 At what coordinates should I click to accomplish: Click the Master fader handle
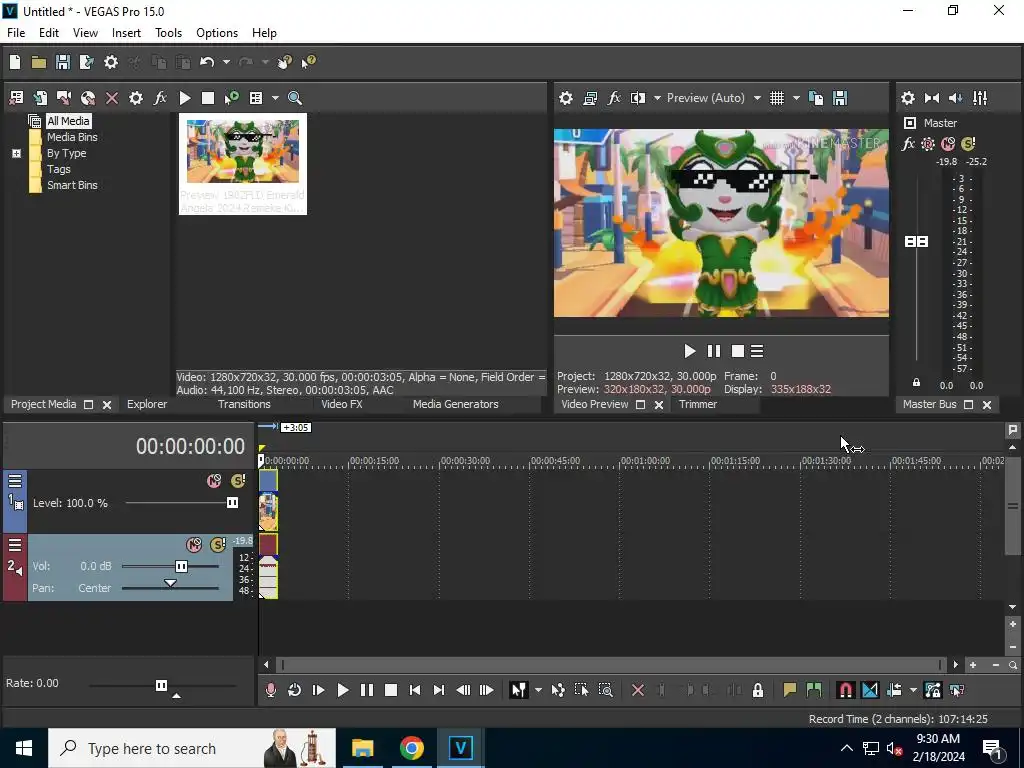[x=916, y=242]
